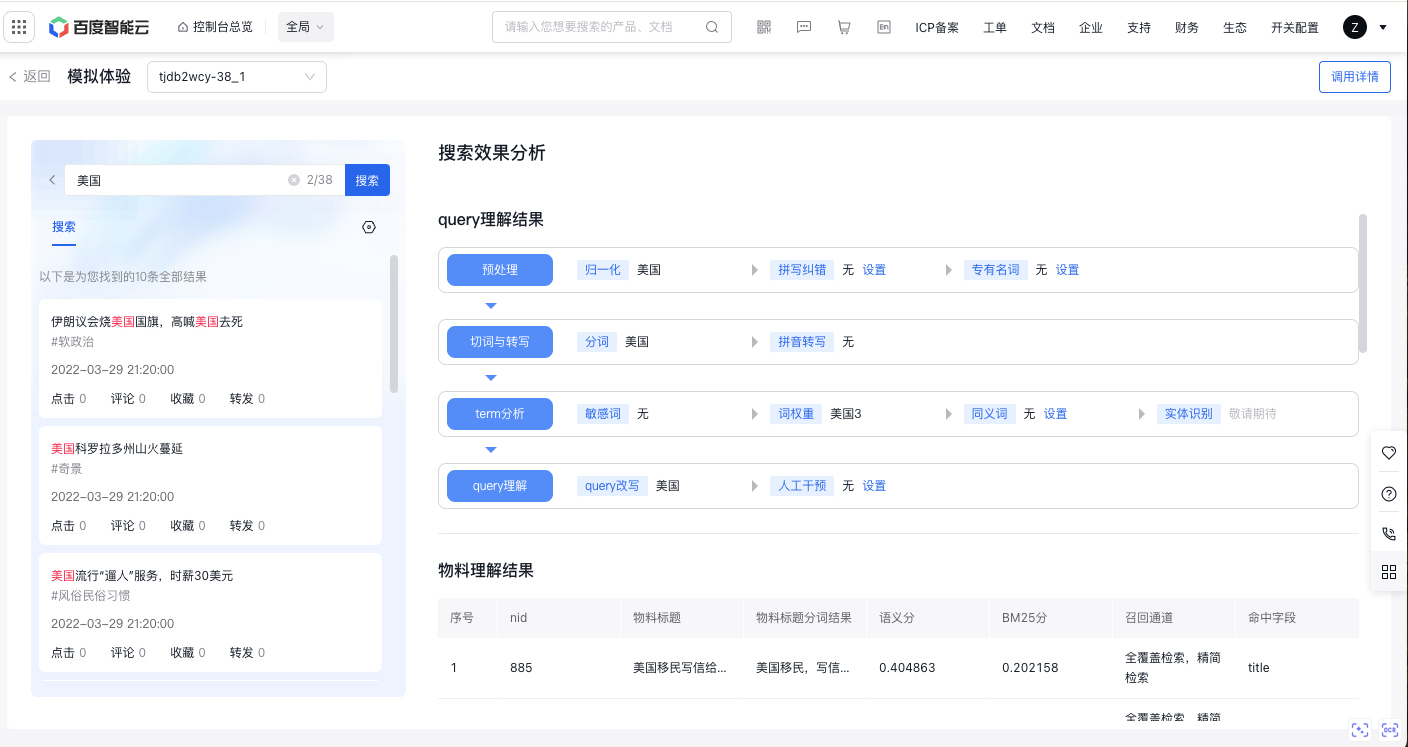Click the results list scrollbar
Viewport: 1408px width, 747px height.
(x=394, y=324)
